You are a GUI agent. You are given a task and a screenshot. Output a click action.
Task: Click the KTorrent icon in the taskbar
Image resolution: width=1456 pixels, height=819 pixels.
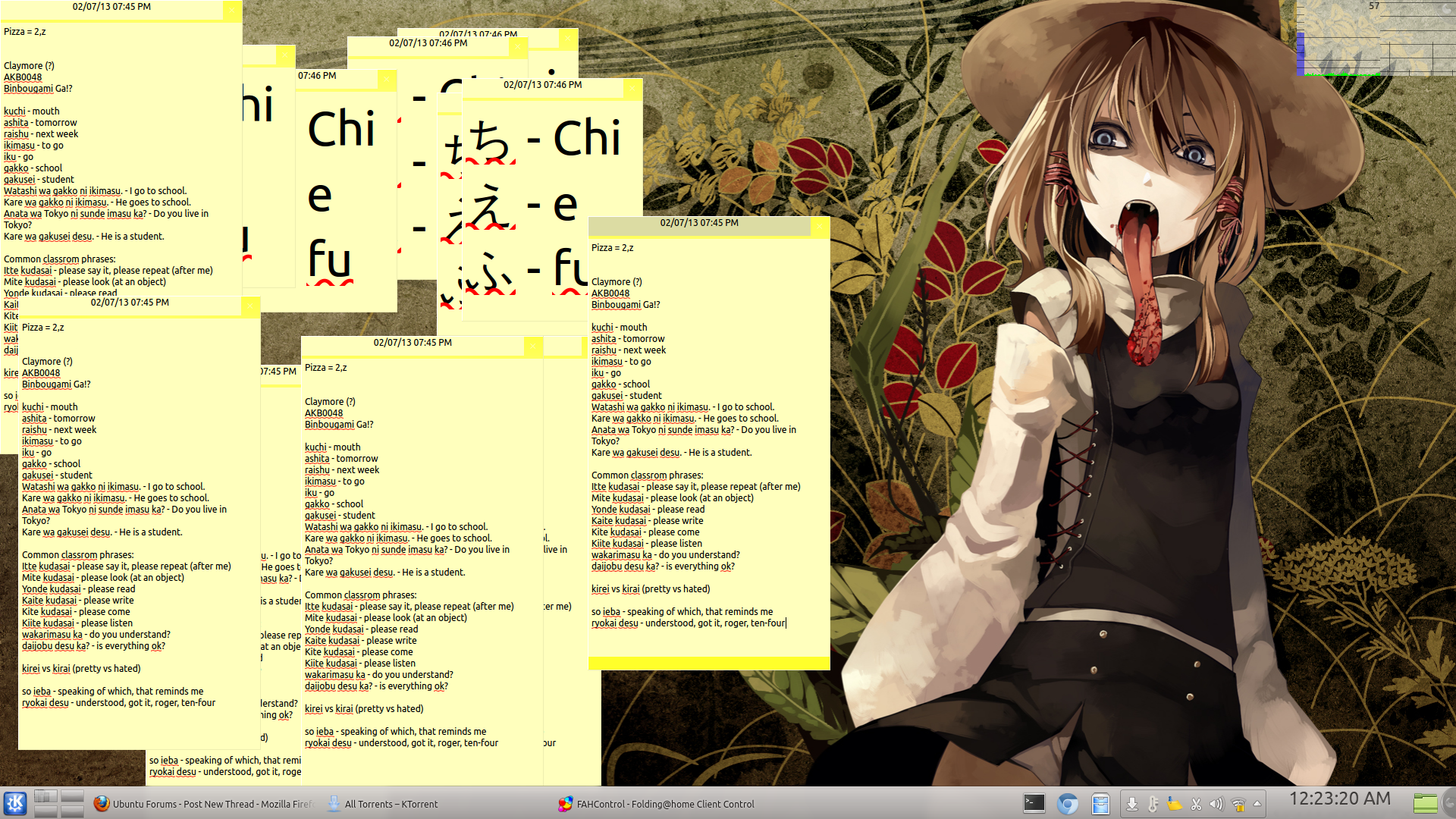(x=334, y=804)
